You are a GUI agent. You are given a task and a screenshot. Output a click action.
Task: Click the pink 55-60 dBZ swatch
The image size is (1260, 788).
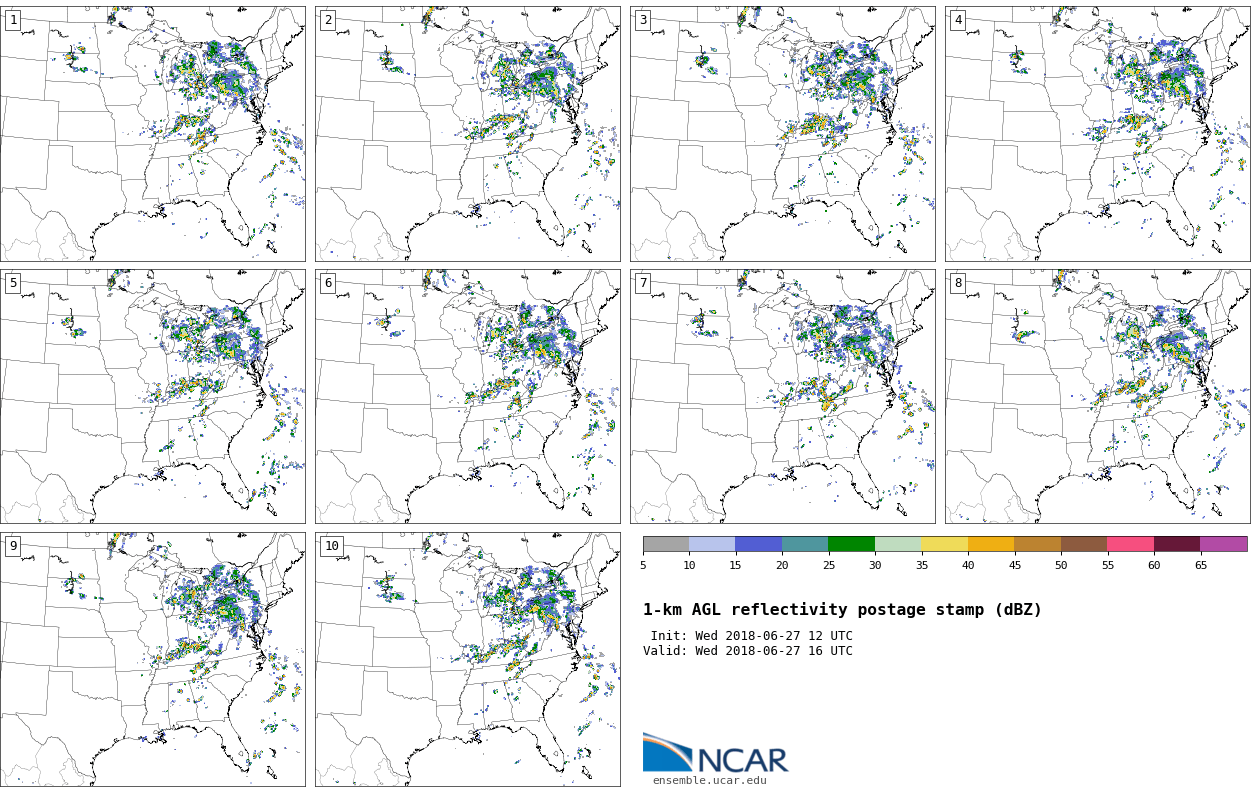pyautogui.click(x=1131, y=544)
